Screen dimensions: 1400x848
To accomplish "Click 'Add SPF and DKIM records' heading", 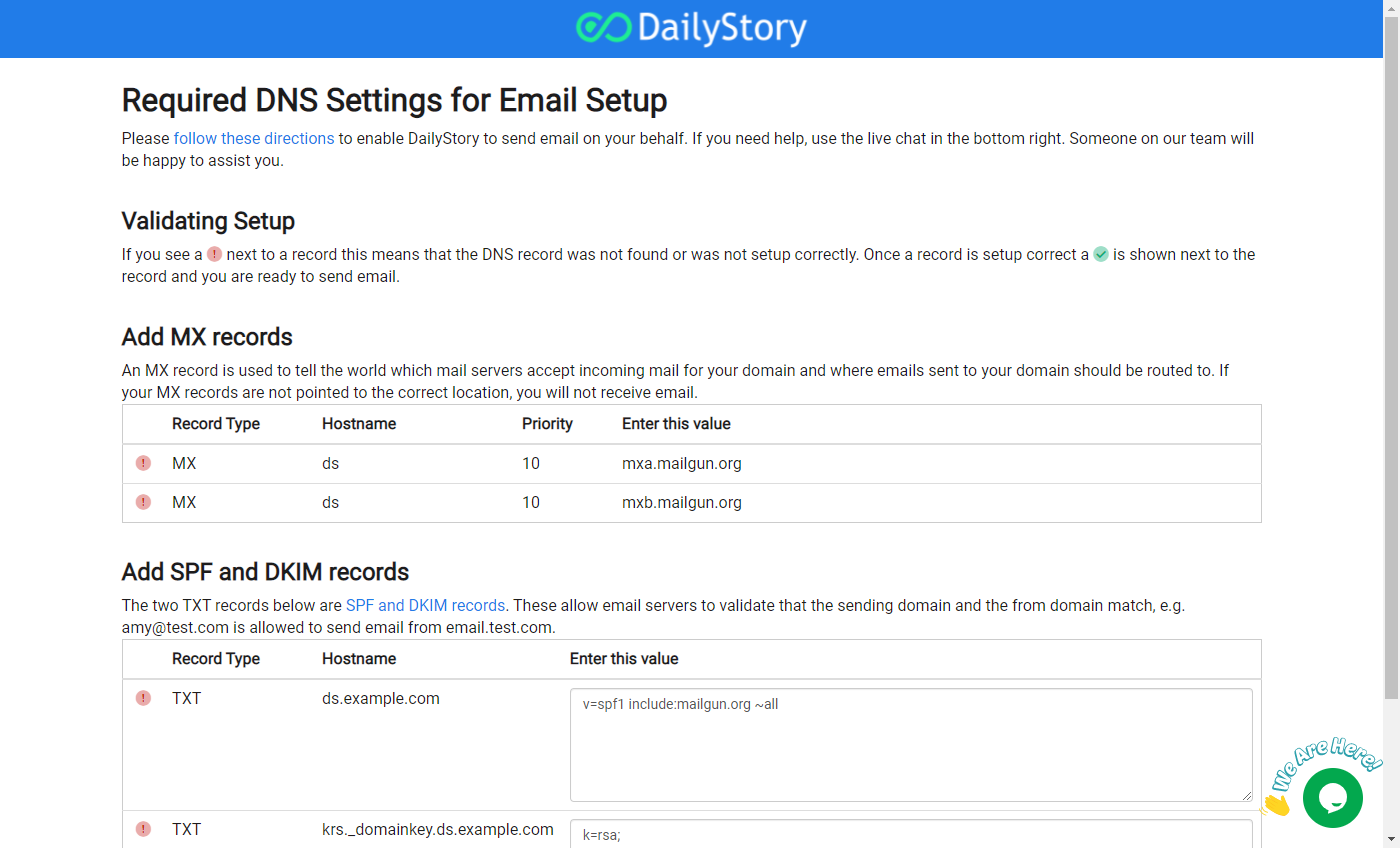I will click(265, 571).
